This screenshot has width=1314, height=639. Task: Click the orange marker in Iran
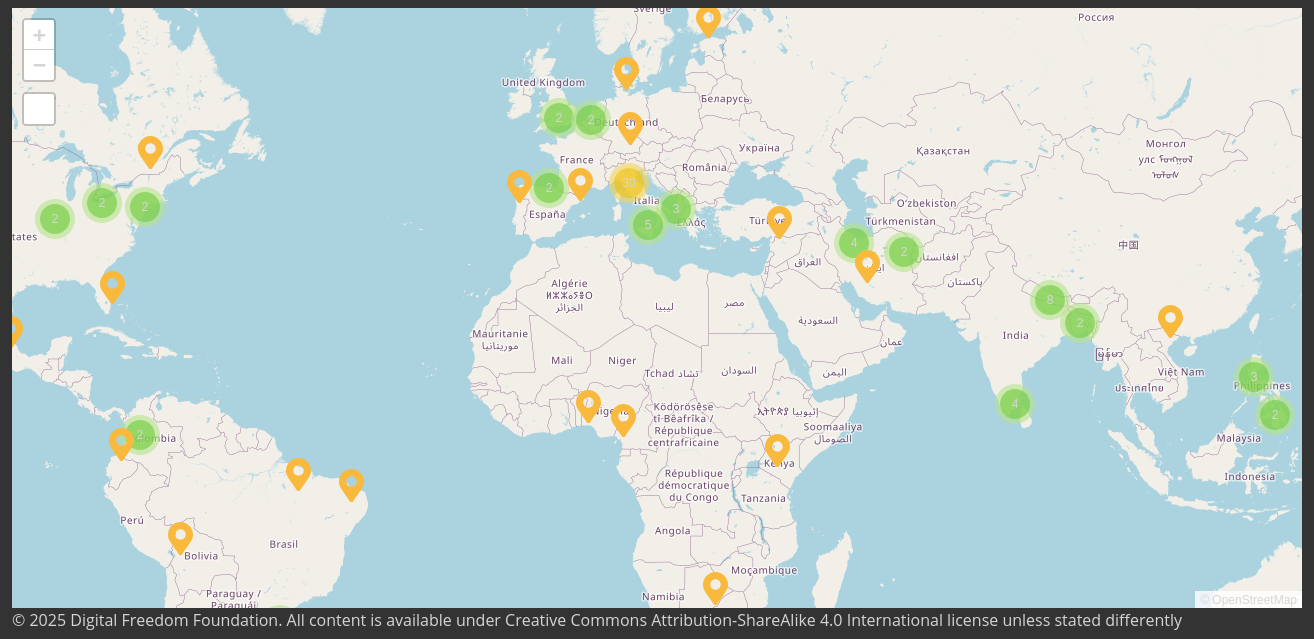pos(867,264)
